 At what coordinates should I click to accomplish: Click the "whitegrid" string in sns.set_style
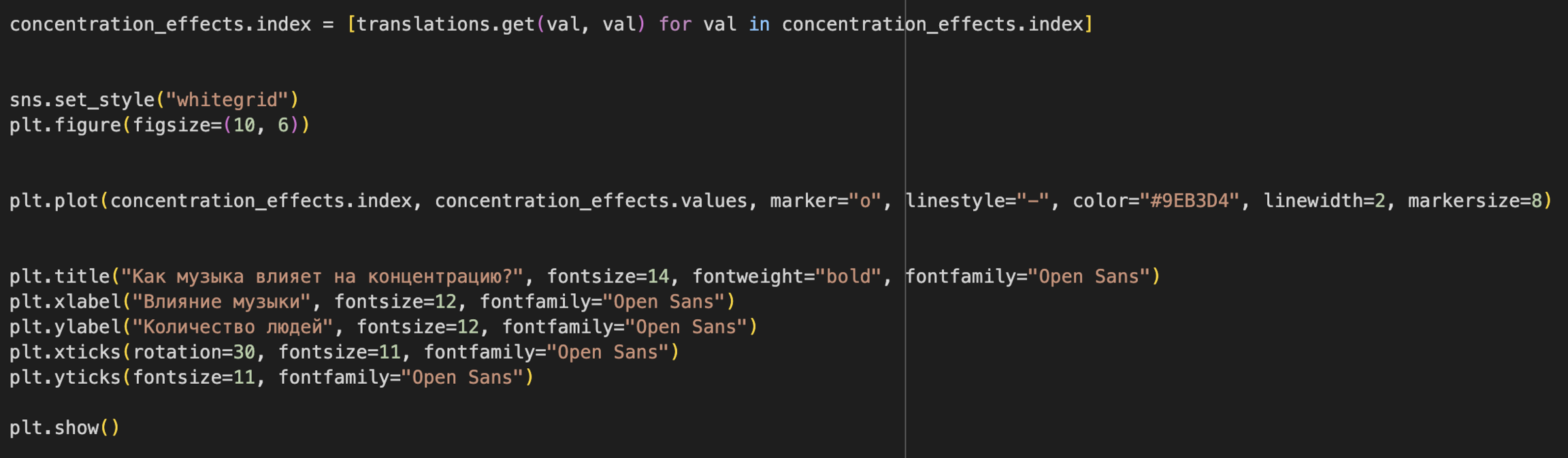227,100
